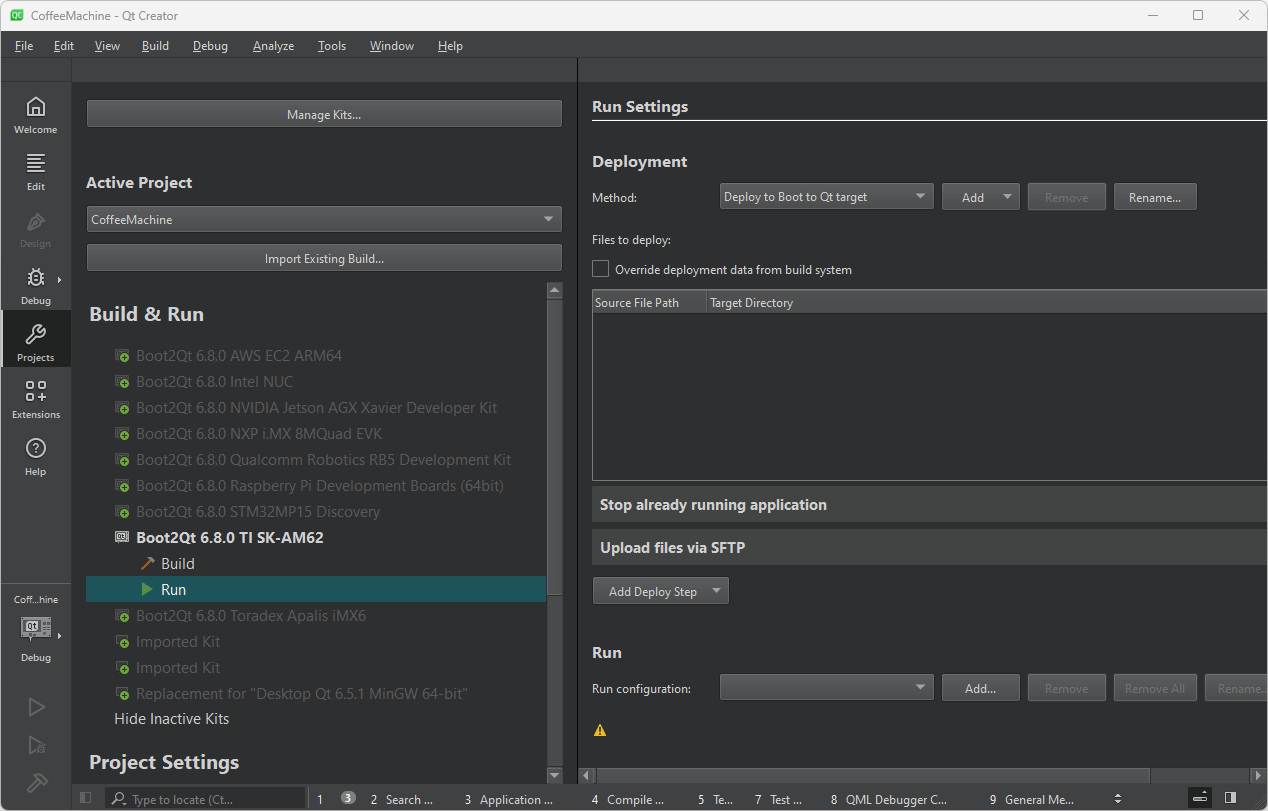Open the Analyze menu
This screenshot has height=811, width=1268.
[273, 46]
